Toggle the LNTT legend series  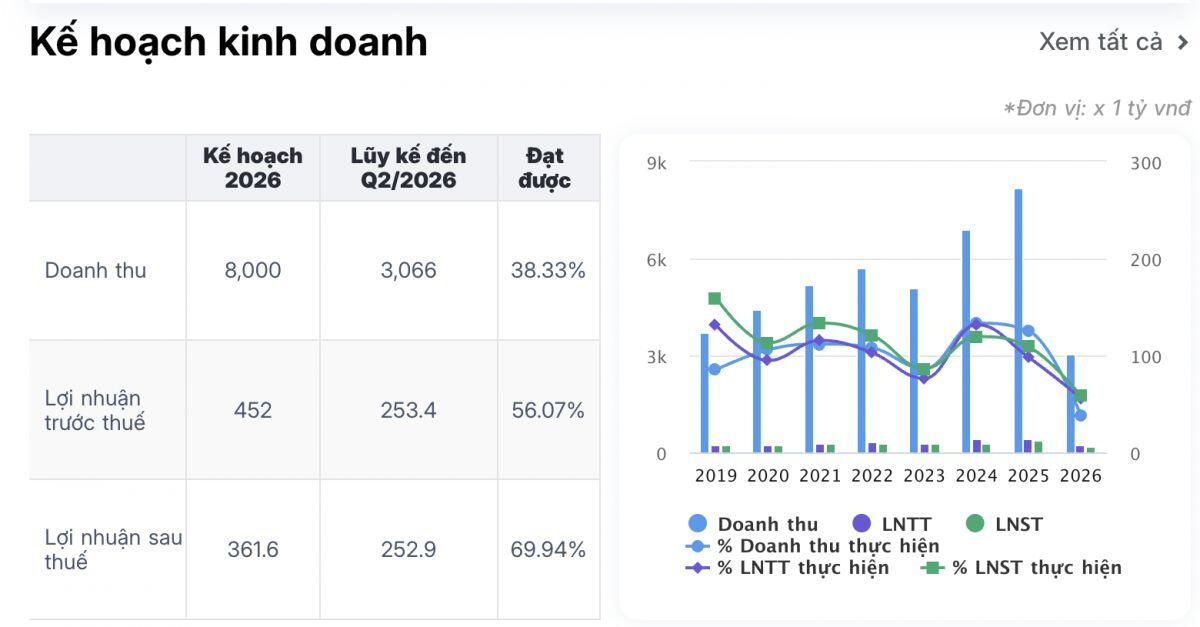tap(891, 524)
